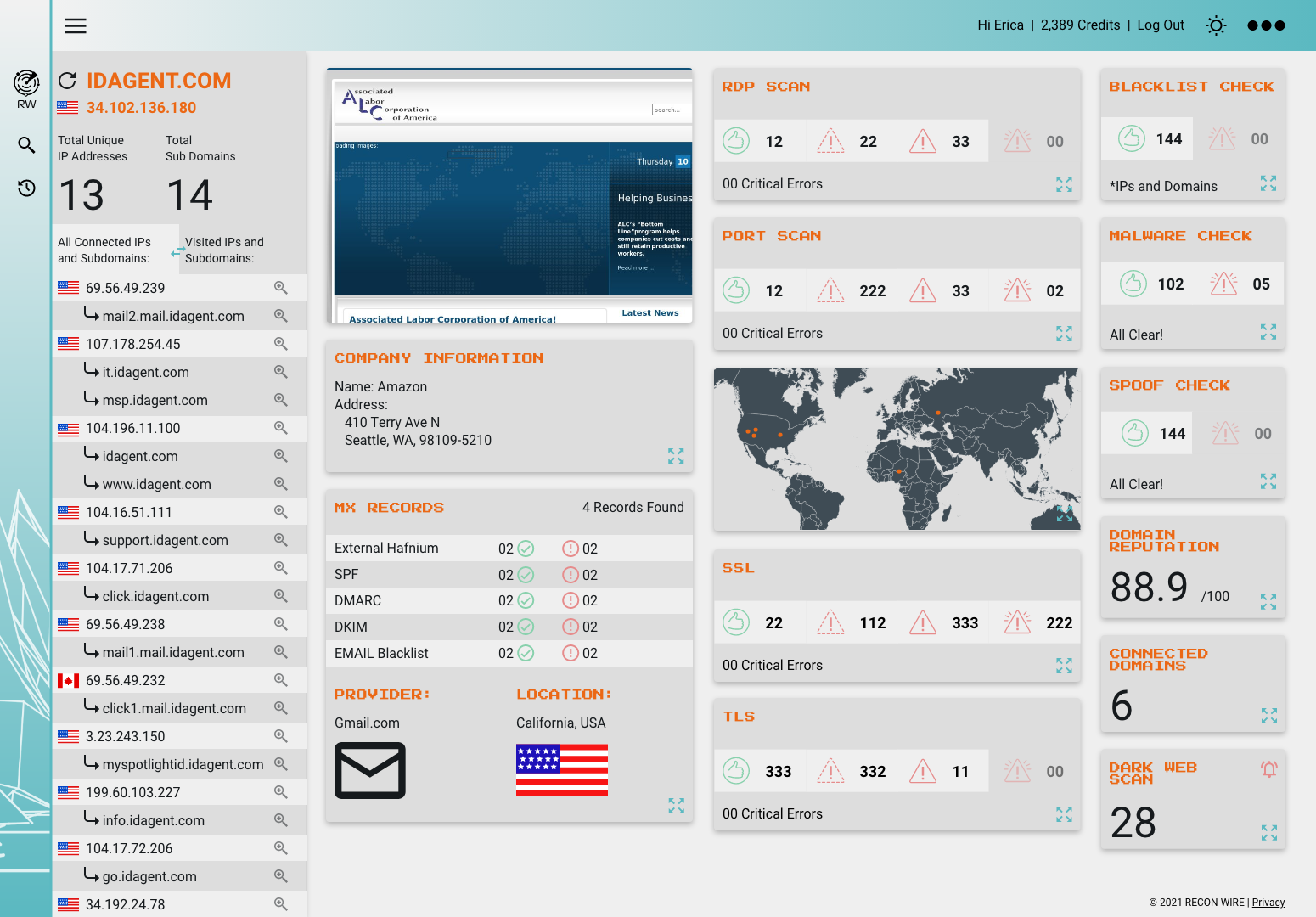Select the All Connected IPs and Subdomains tab

(x=115, y=250)
